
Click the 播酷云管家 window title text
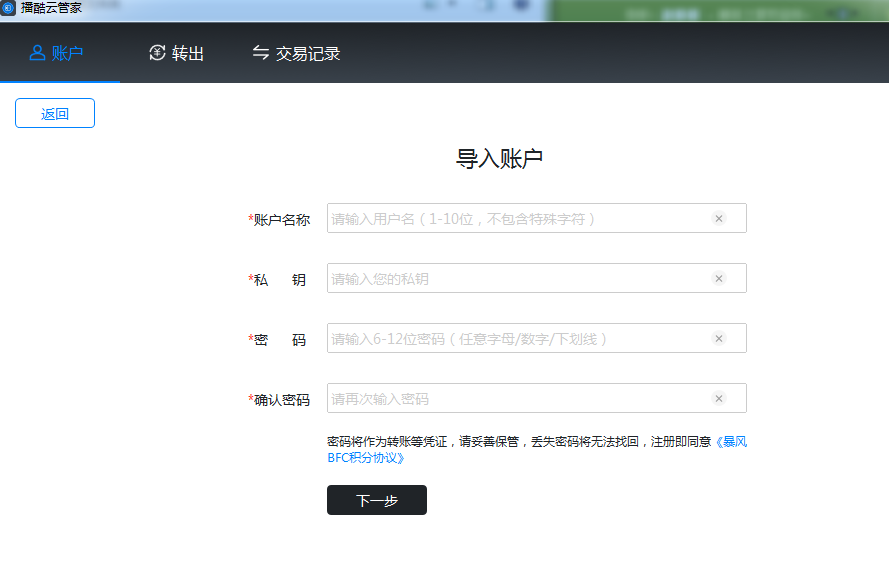click(52, 7)
